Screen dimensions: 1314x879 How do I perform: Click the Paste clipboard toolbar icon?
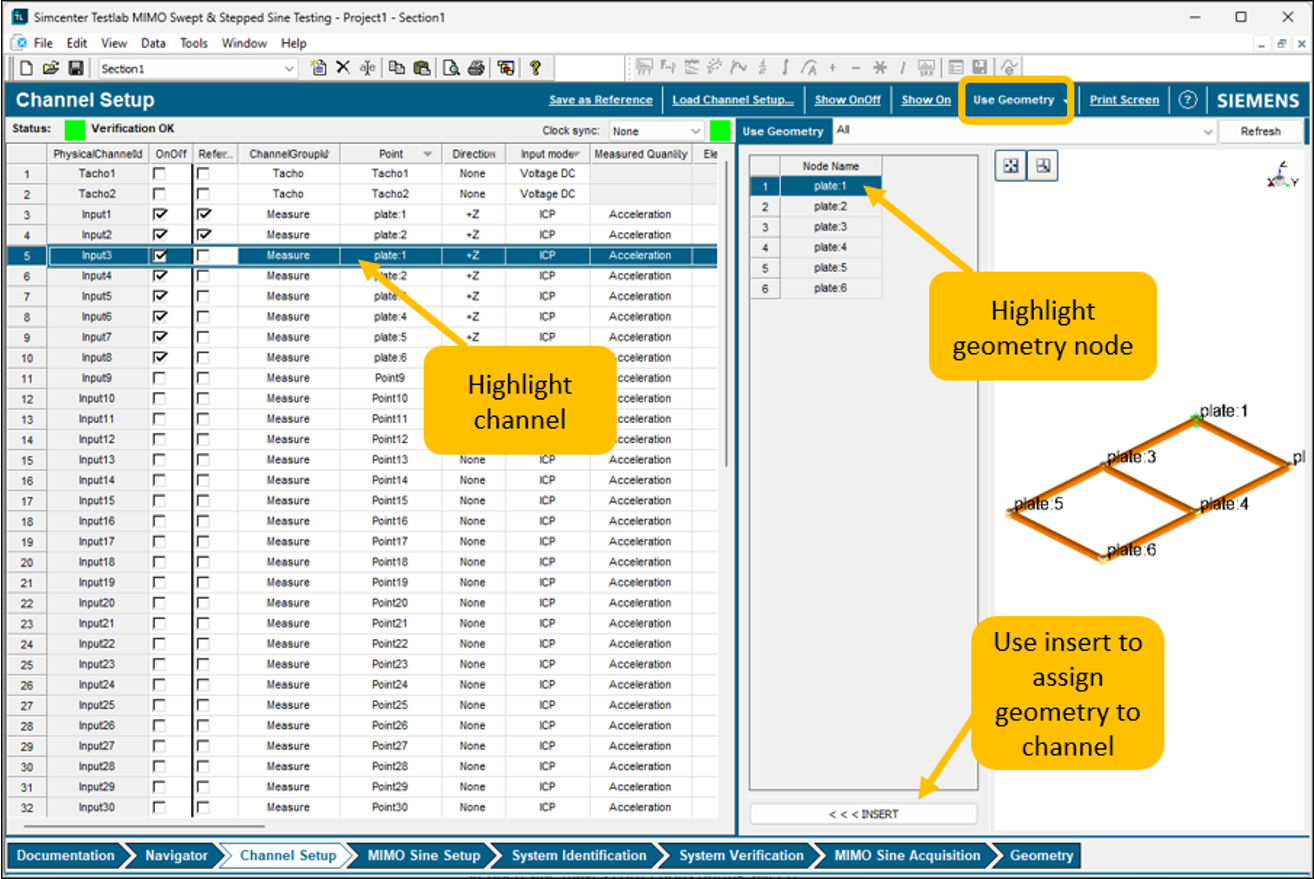pos(421,68)
